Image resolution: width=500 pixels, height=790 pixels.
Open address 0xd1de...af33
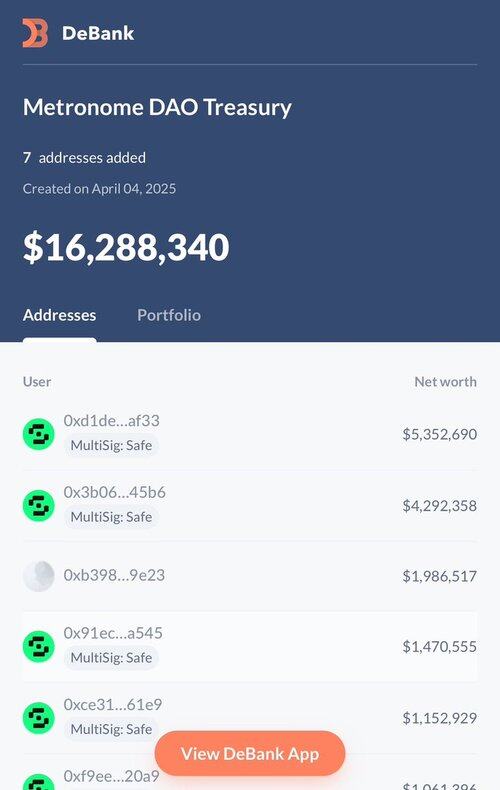(111, 421)
